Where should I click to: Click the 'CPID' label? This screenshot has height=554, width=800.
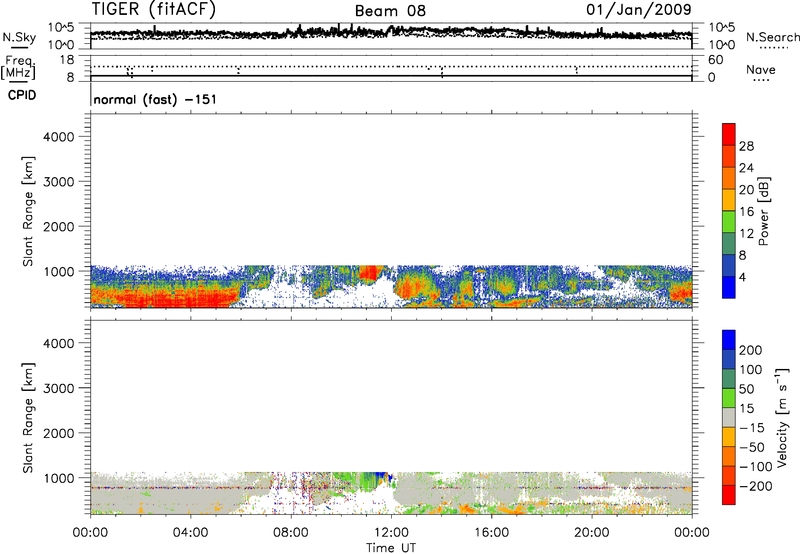tap(22, 95)
